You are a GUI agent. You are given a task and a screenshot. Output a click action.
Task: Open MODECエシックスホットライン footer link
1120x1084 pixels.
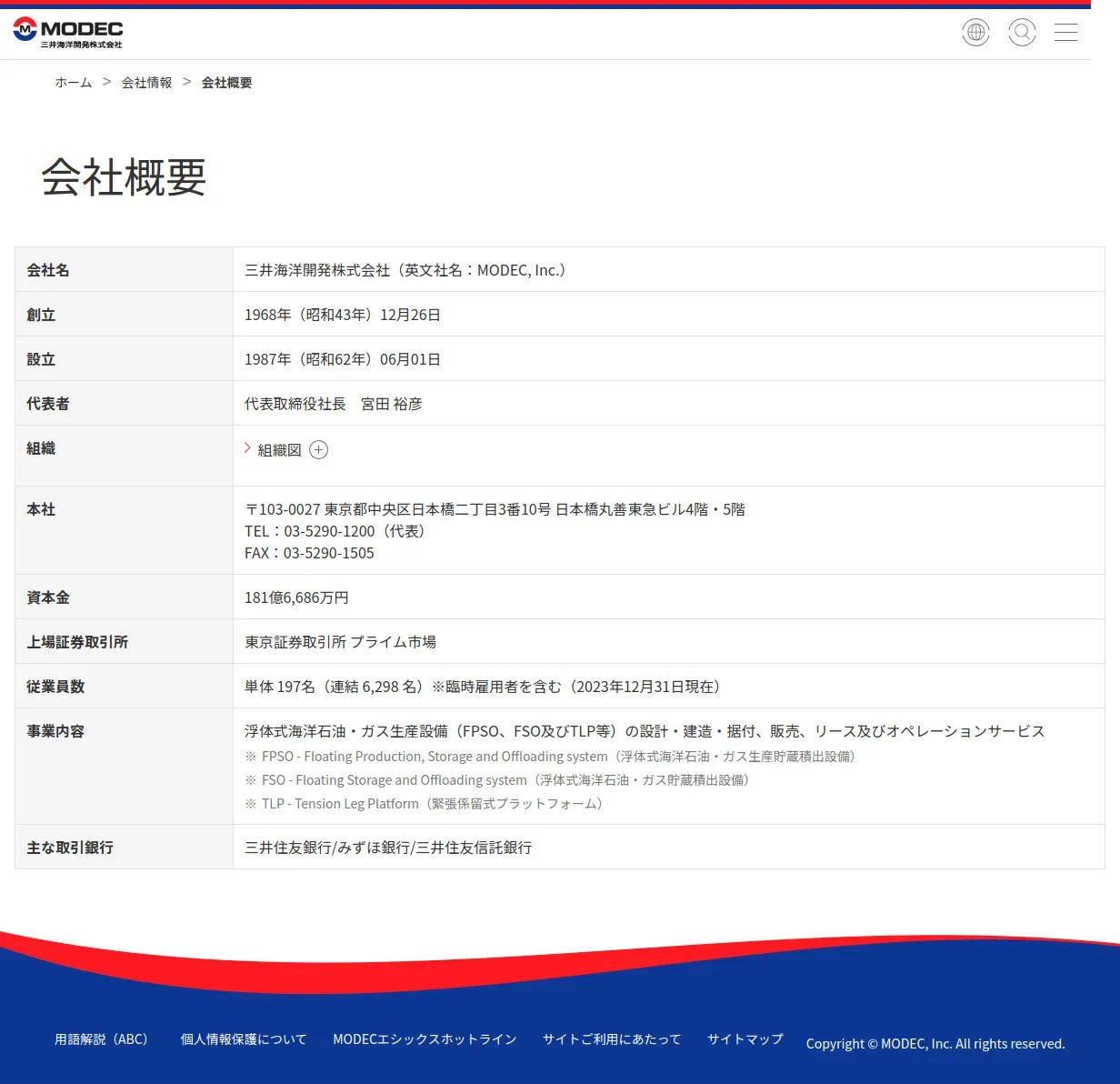point(425,1039)
